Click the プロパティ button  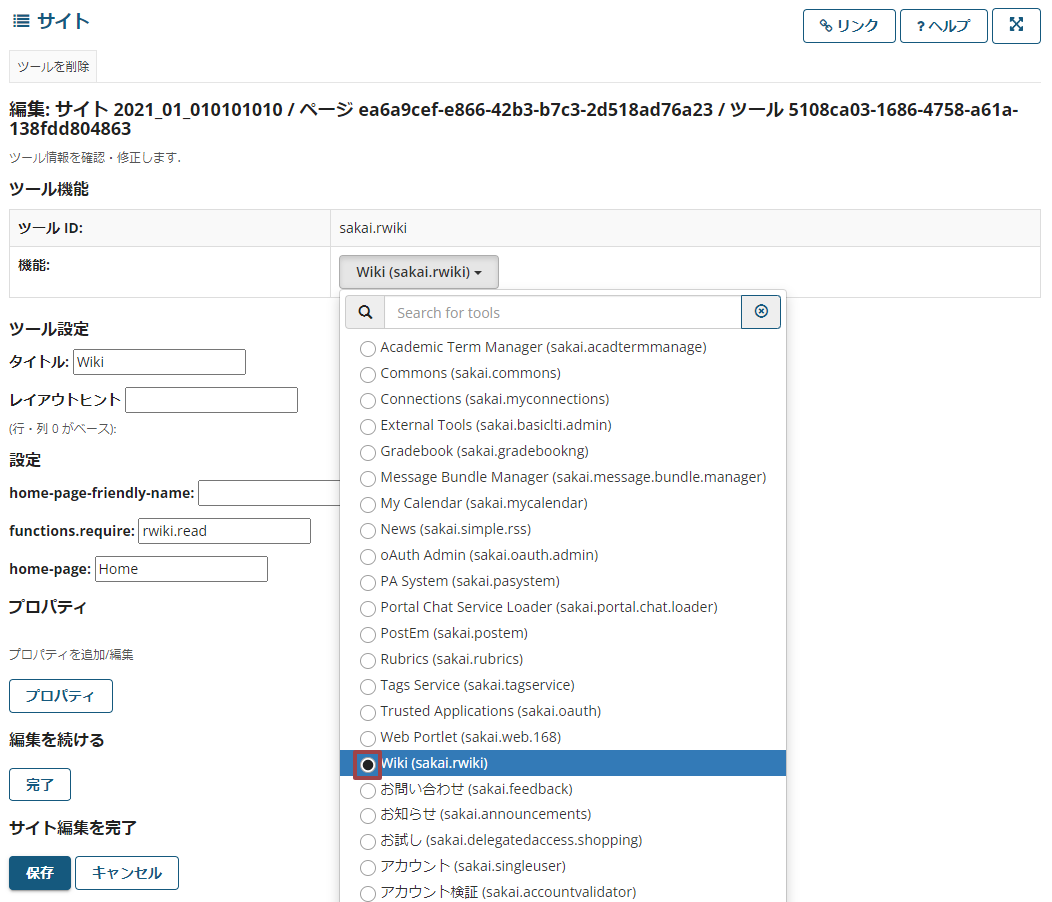tap(61, 696)
